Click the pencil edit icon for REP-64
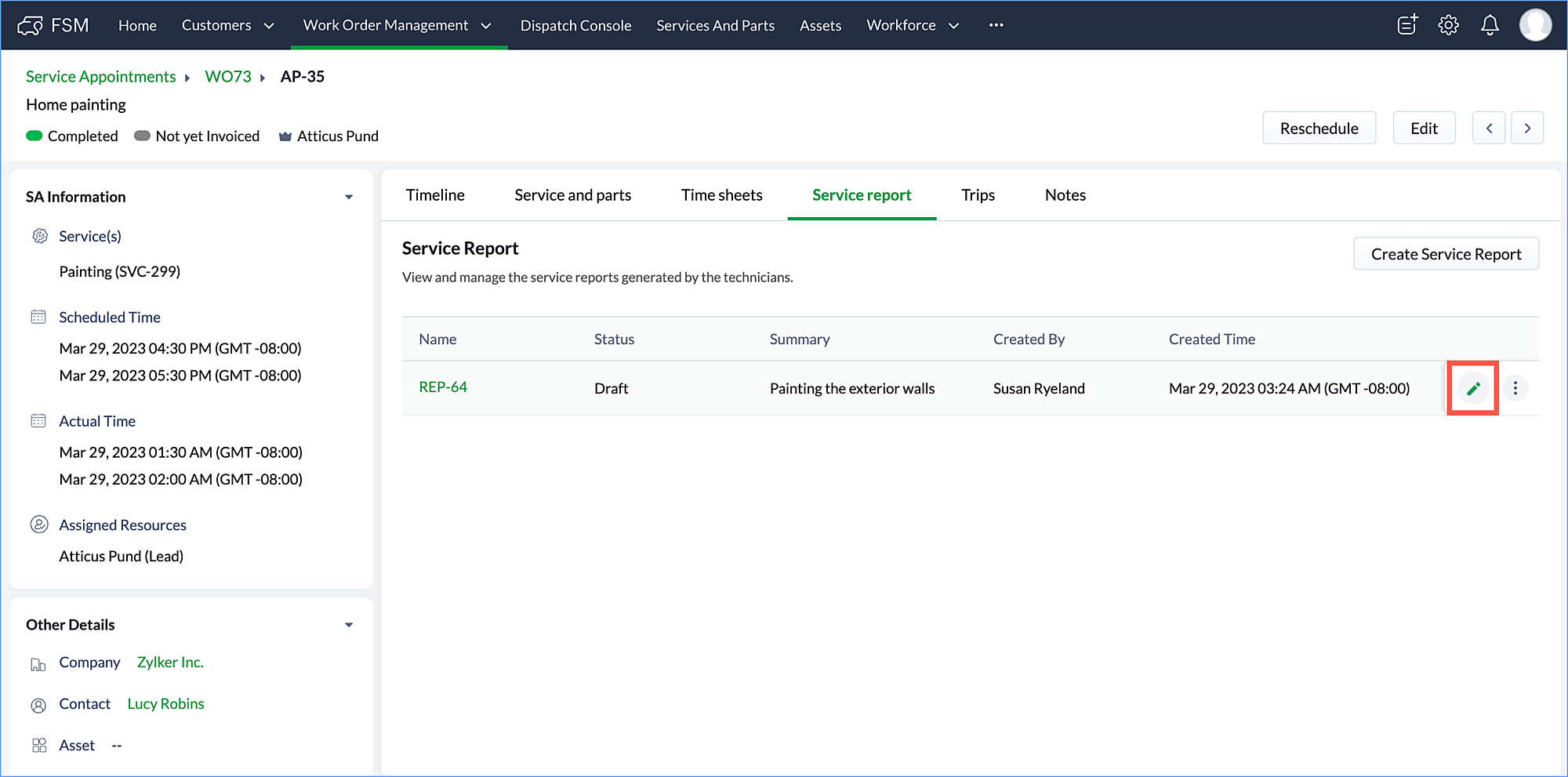Image resolution: width=1568 pixels, height=777 pixels. 1473,388
